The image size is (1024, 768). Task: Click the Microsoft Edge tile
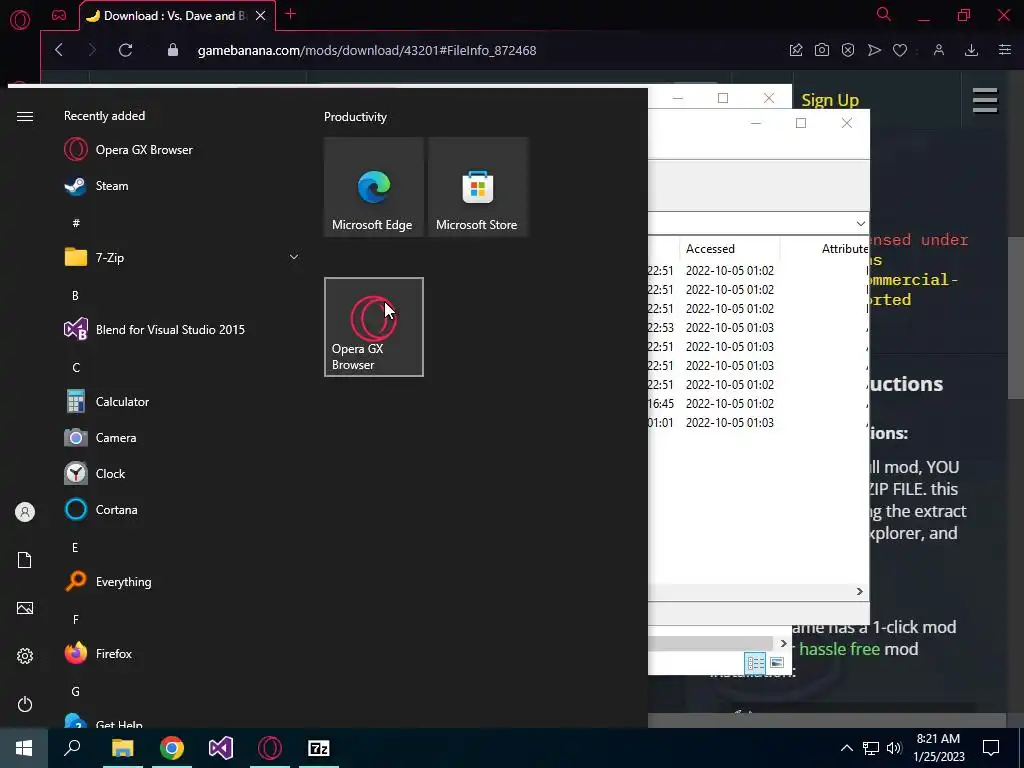tap(374, 187)
